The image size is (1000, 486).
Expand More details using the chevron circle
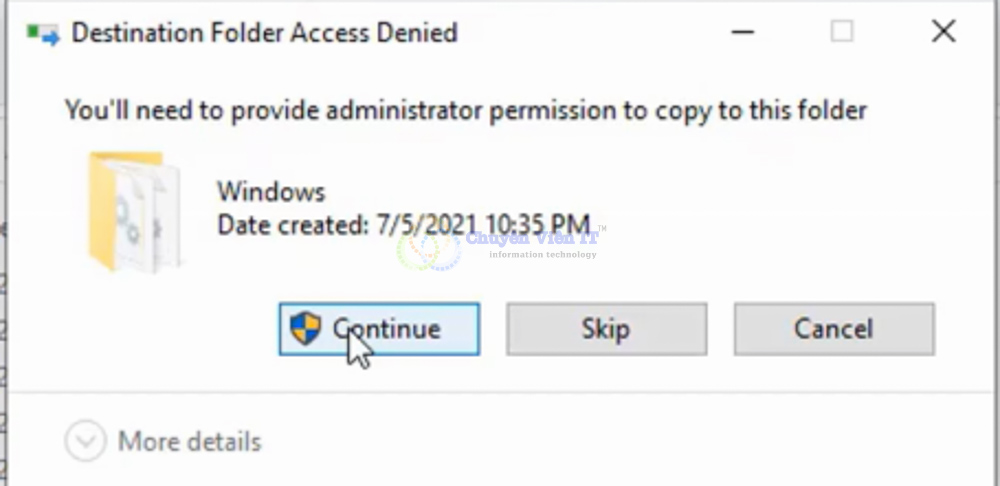tap(85, 441)
